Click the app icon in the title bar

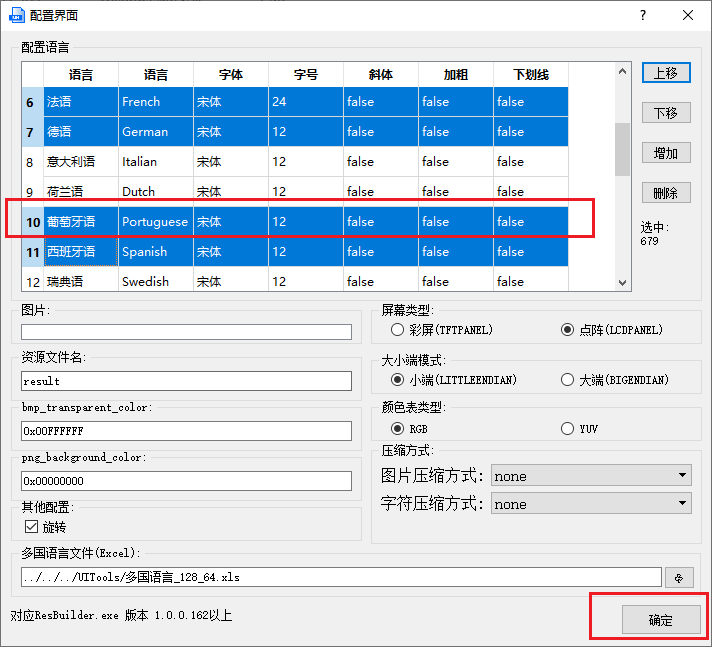[x=17, y=15]
